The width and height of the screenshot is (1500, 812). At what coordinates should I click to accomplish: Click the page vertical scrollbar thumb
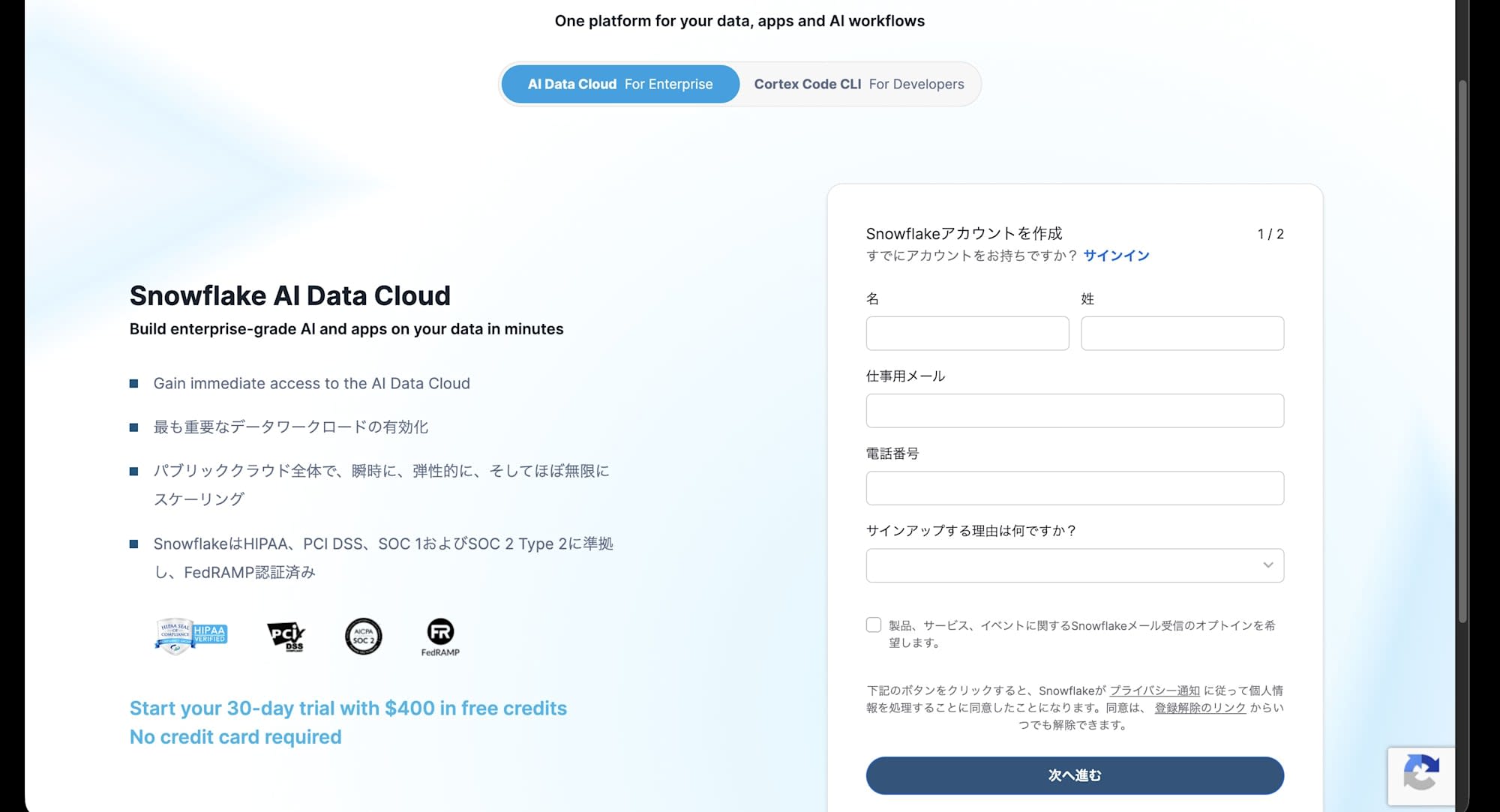tap(1462, 351)
